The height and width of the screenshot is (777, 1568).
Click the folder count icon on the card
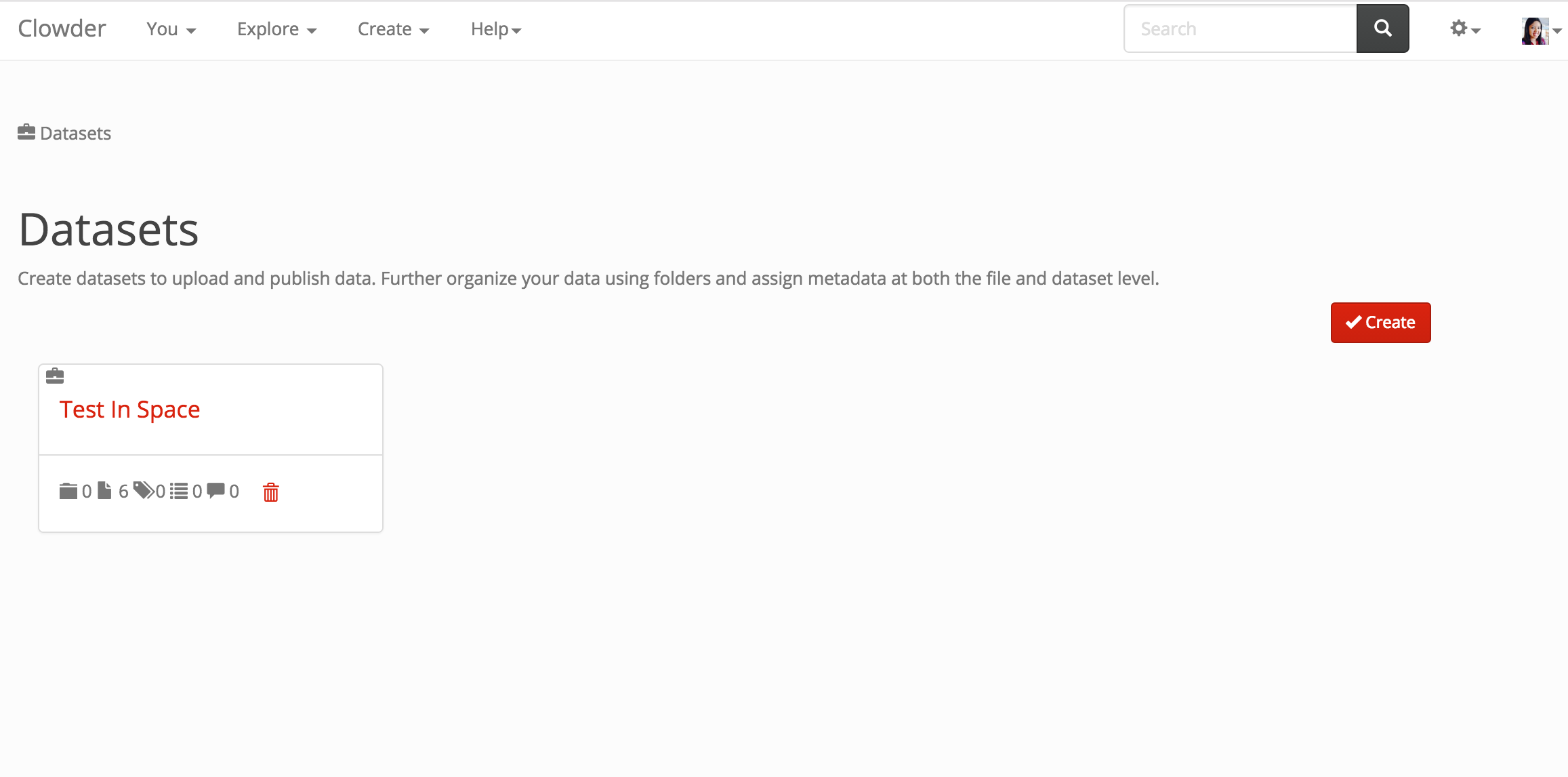pos(68,491)
